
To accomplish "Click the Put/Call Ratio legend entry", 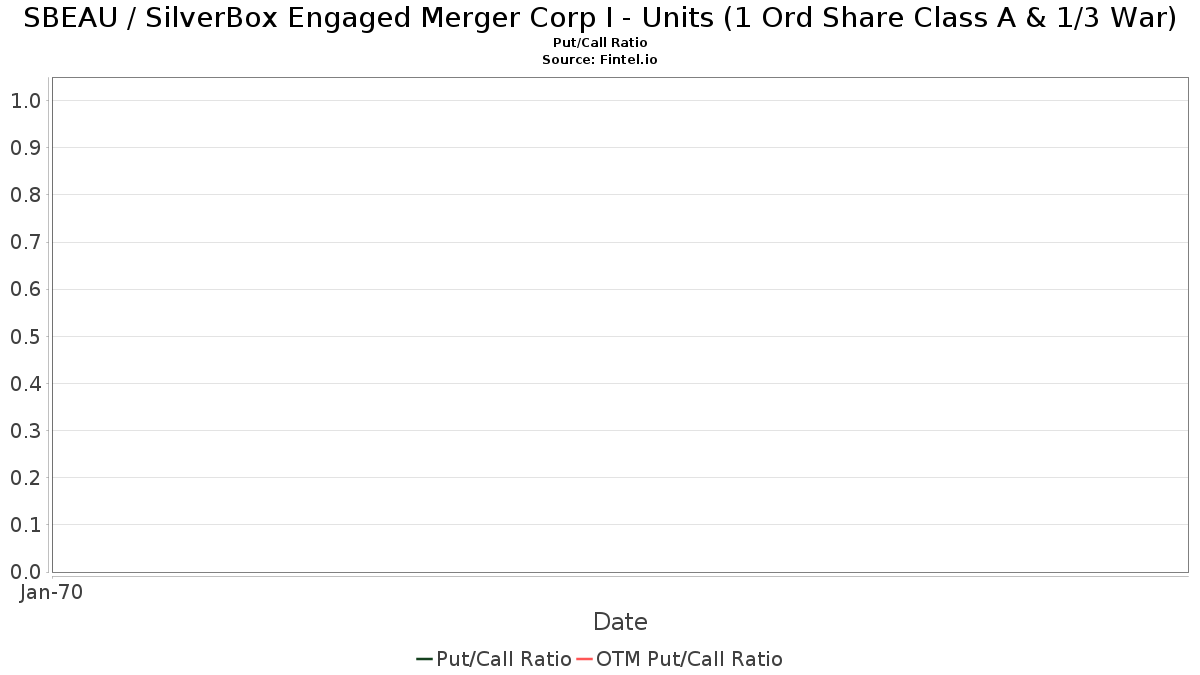I will 494,659.
